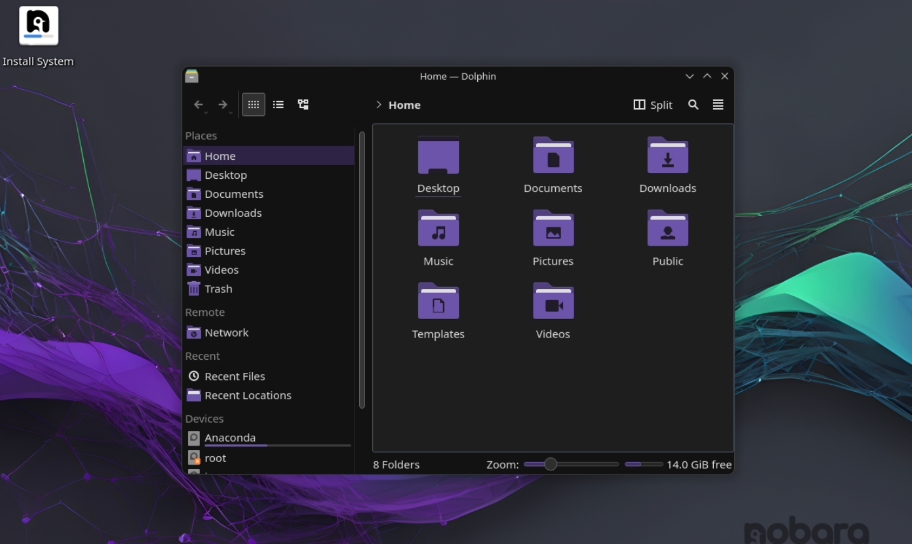
Task: Switch to Details tree view mode
Action: pyautogui.click(x=303, y=105)
